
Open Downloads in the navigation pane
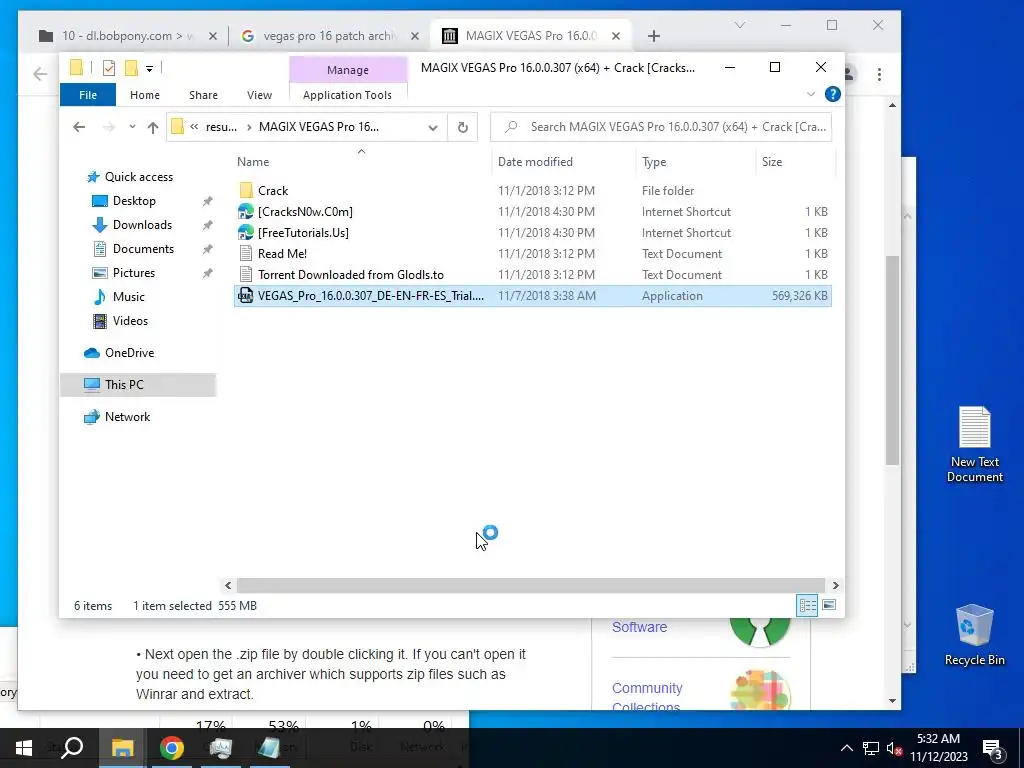pos(142,225)
